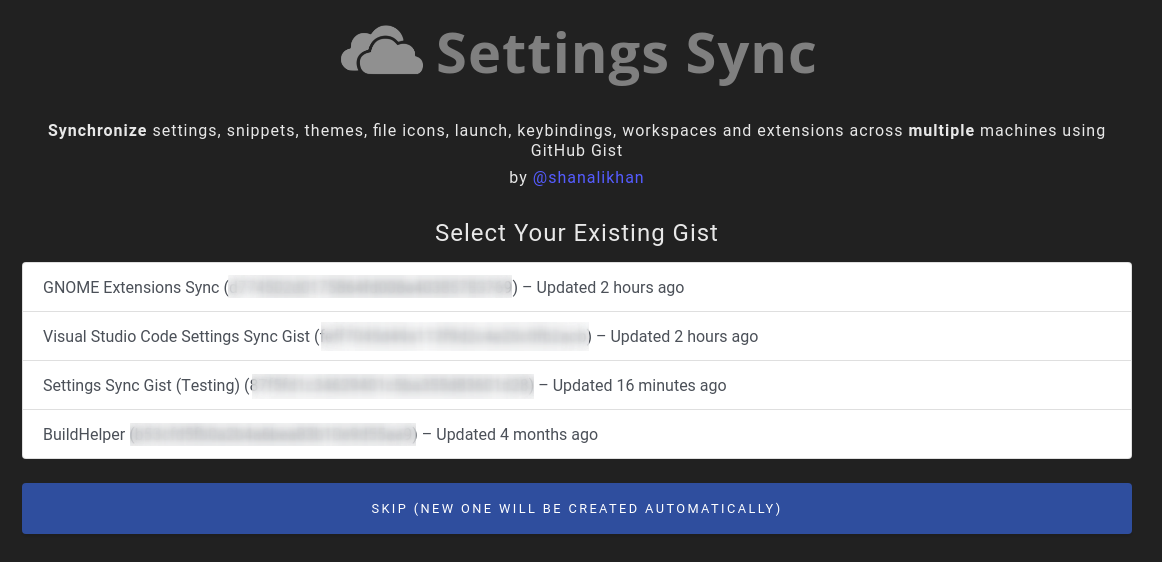The width and height of the screenshot is (1162, 562).
Task: Click the Settings Sync title text
Action: (626, 52)
